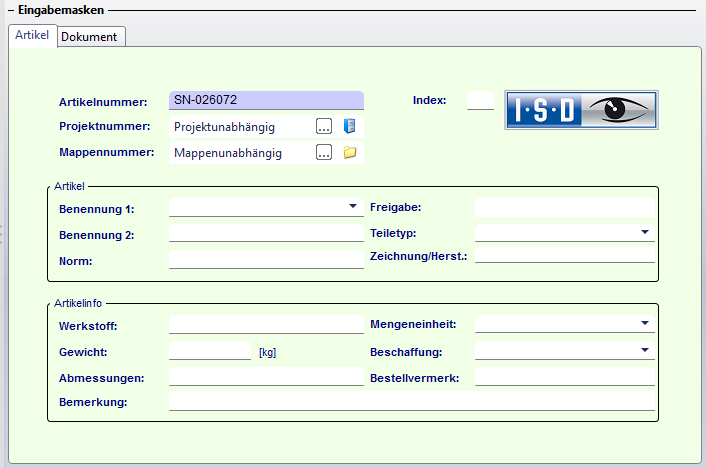The height and width of the screenshot is (468, 706).
Task: Click the ISD eye logo
Action: click(x=581, y=109)
